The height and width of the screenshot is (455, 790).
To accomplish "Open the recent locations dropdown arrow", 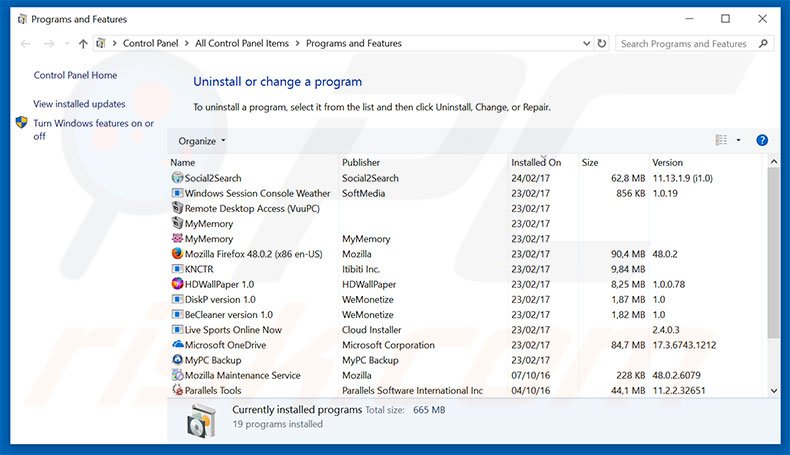I will [67, 44].
